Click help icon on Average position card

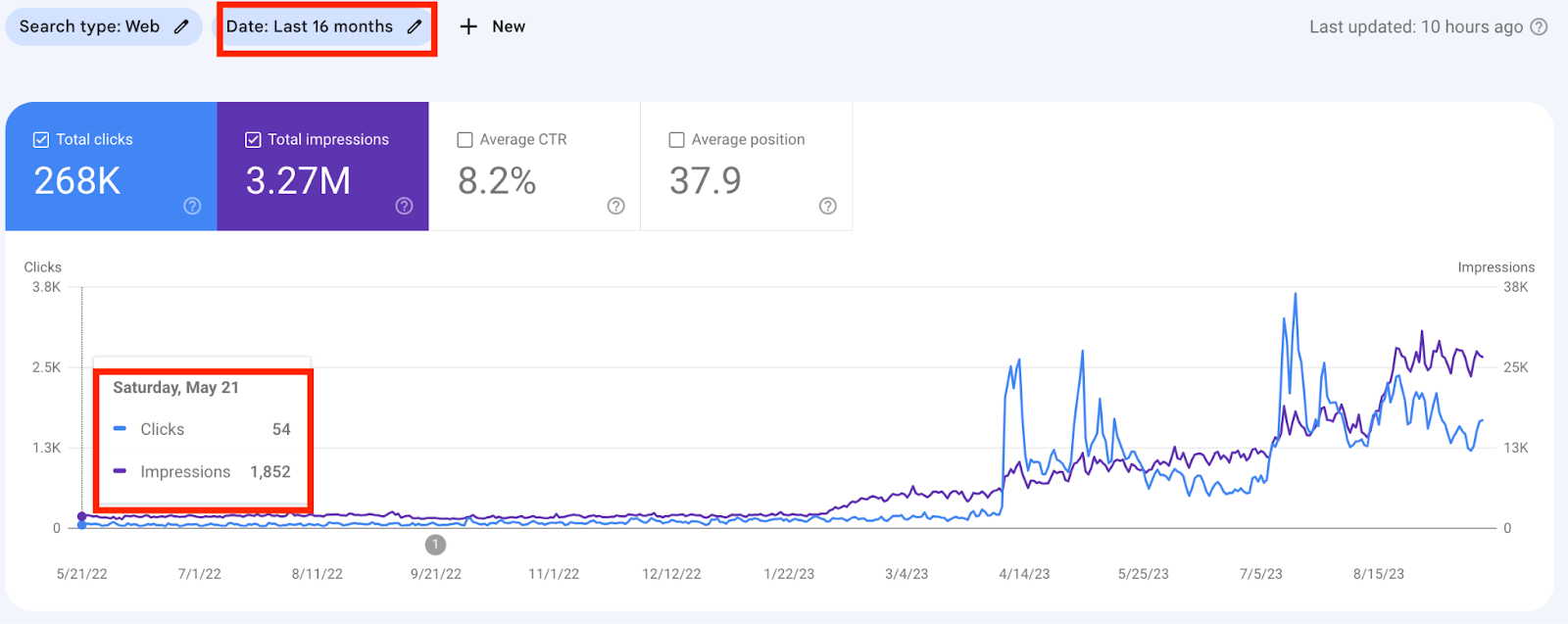click(828, 206)
